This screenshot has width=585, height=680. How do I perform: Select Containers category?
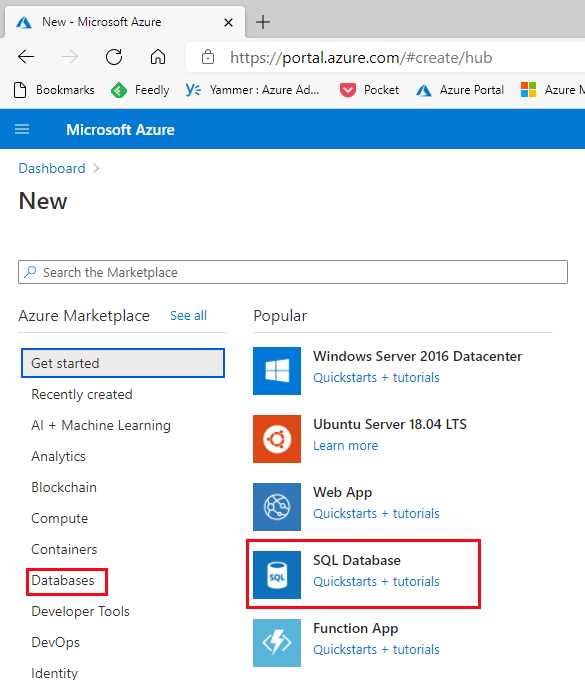tap(64, 549)
